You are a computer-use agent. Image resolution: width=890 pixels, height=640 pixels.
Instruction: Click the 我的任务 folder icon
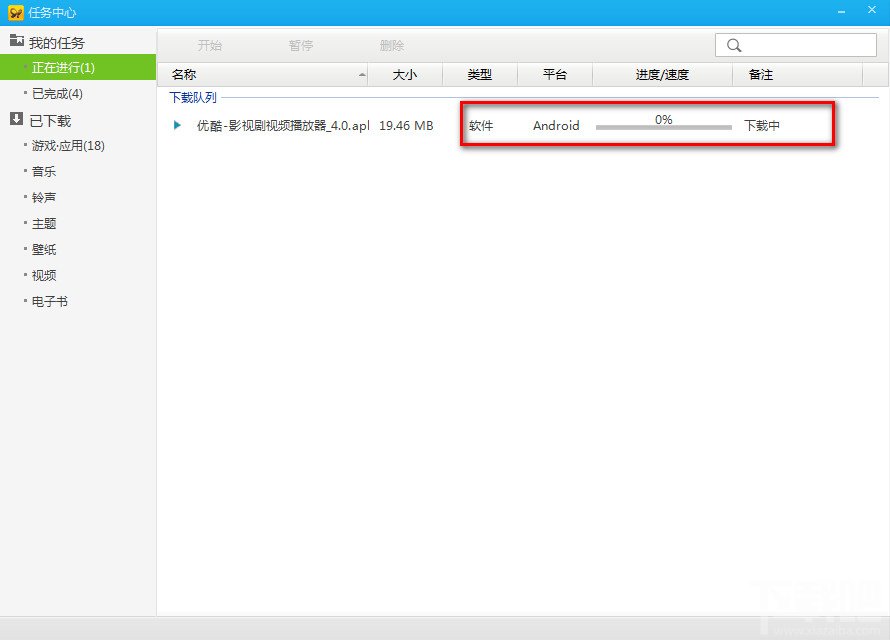point(16,40)
